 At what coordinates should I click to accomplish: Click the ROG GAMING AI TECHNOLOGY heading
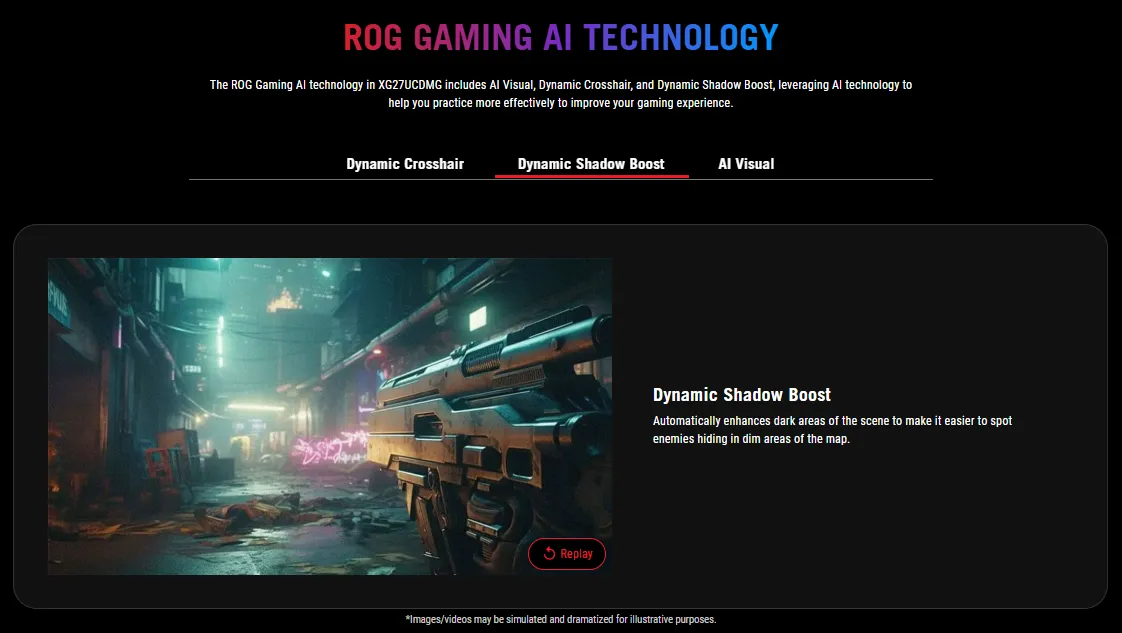[560, 37]
